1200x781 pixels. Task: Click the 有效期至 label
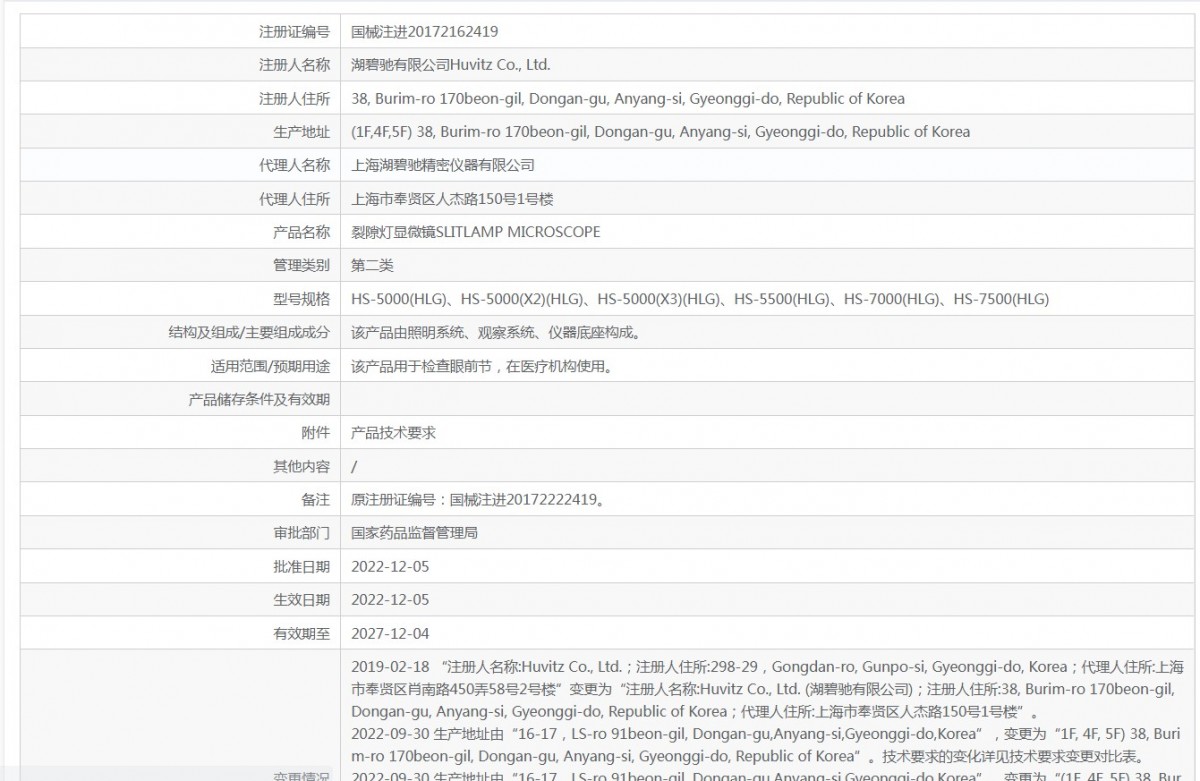point(301,634)
